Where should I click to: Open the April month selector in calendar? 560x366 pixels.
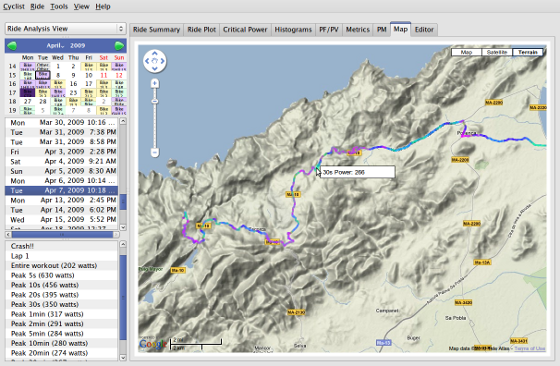(x=55, y=46)
